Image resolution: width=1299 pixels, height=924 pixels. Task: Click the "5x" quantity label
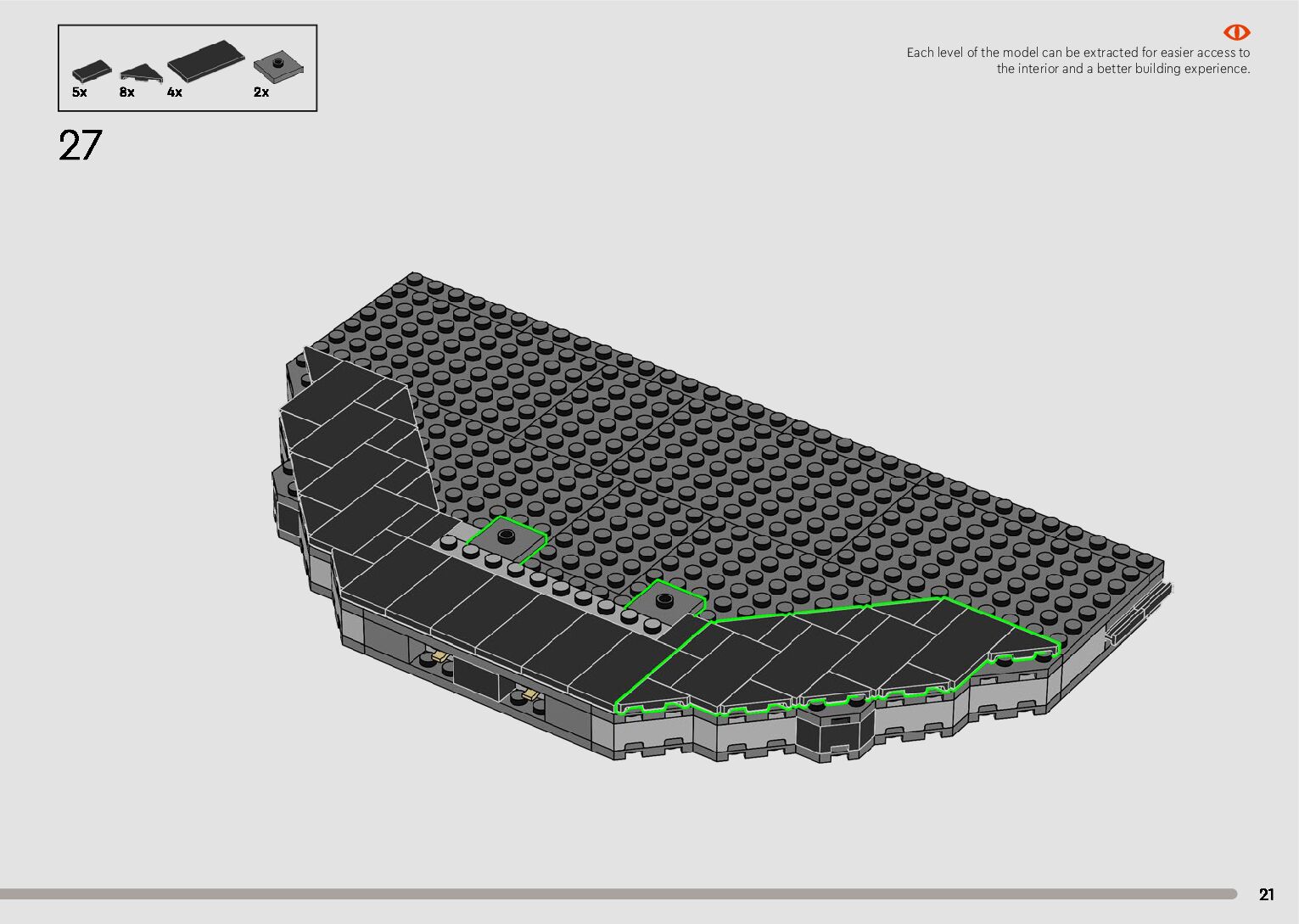[80, 92]
